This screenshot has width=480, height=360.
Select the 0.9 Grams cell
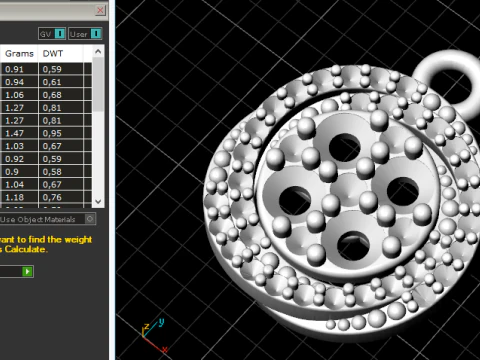[x=19, y=172]
